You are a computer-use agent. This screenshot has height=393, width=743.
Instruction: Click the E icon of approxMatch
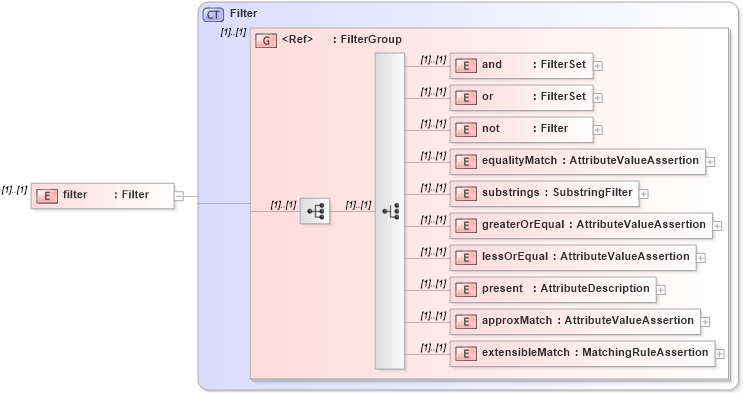click(x=466, y=322)
